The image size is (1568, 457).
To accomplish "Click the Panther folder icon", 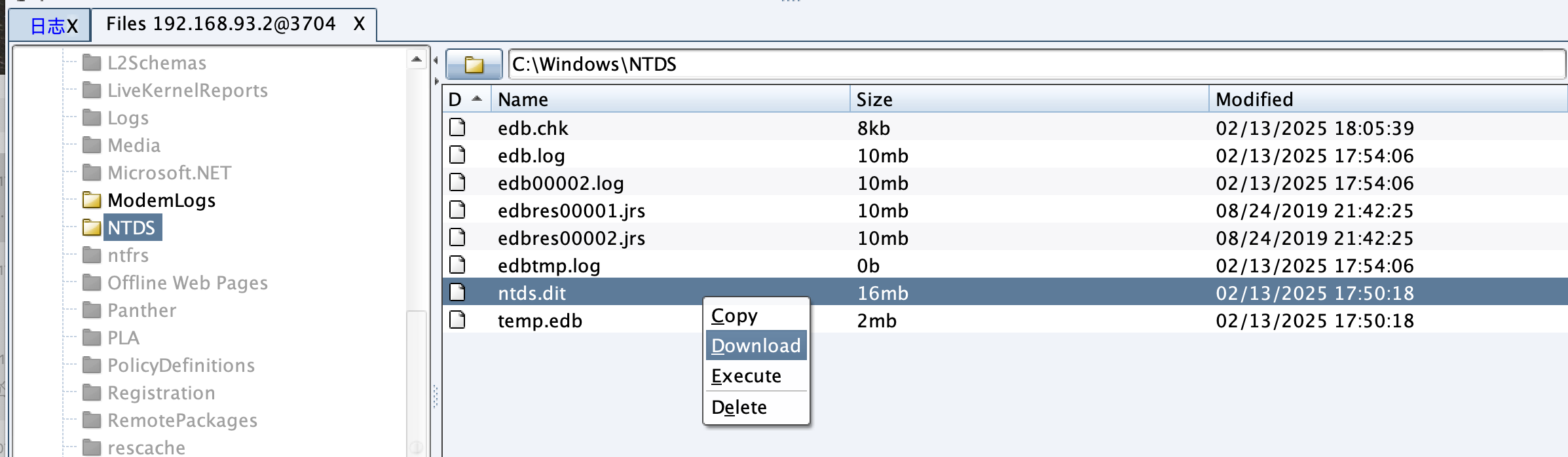I will coord(92,310).
